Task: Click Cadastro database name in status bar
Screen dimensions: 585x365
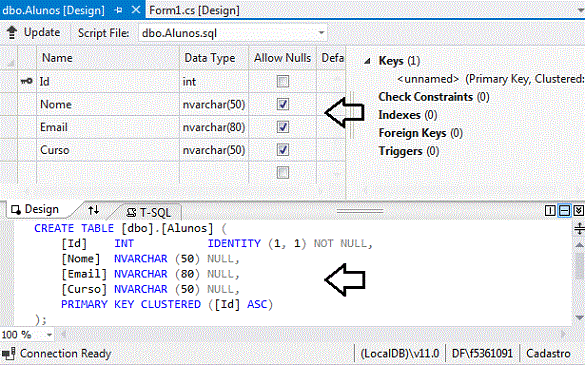Action: (548, 353)
